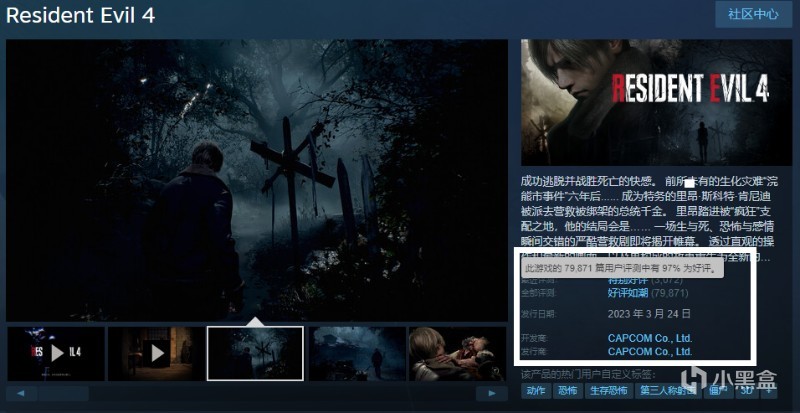Select the 3D tag
The image size is (800, 413).
pos(746,391)
